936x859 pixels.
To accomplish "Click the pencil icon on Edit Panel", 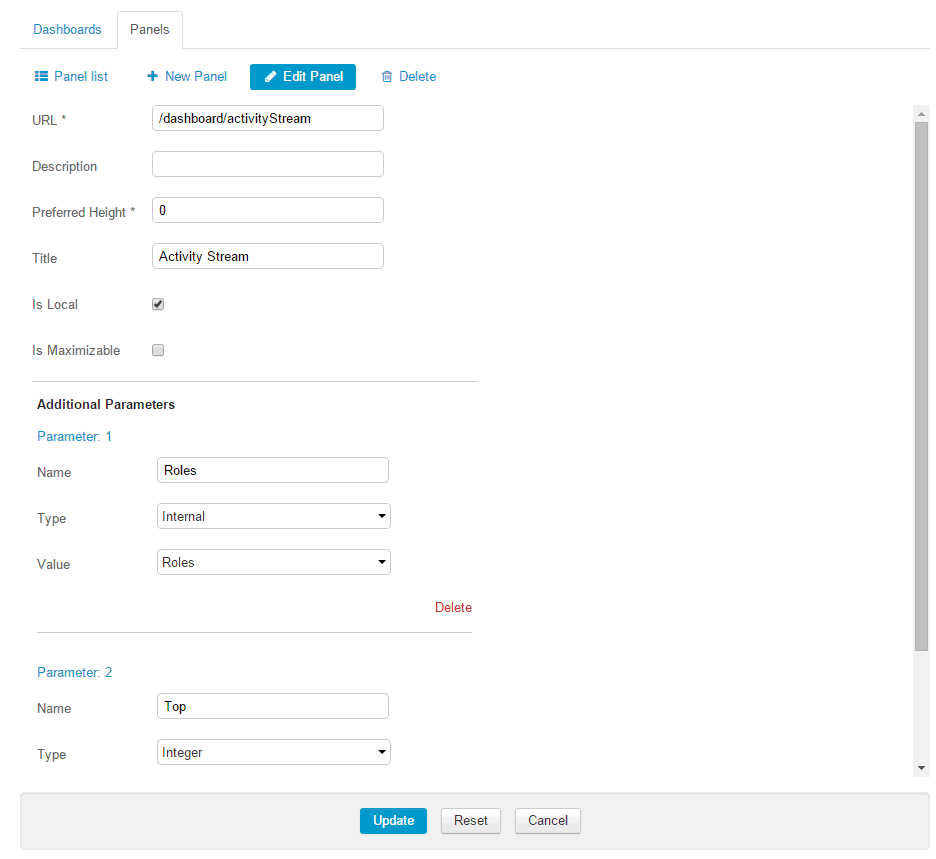I will (x=270, y=77).
